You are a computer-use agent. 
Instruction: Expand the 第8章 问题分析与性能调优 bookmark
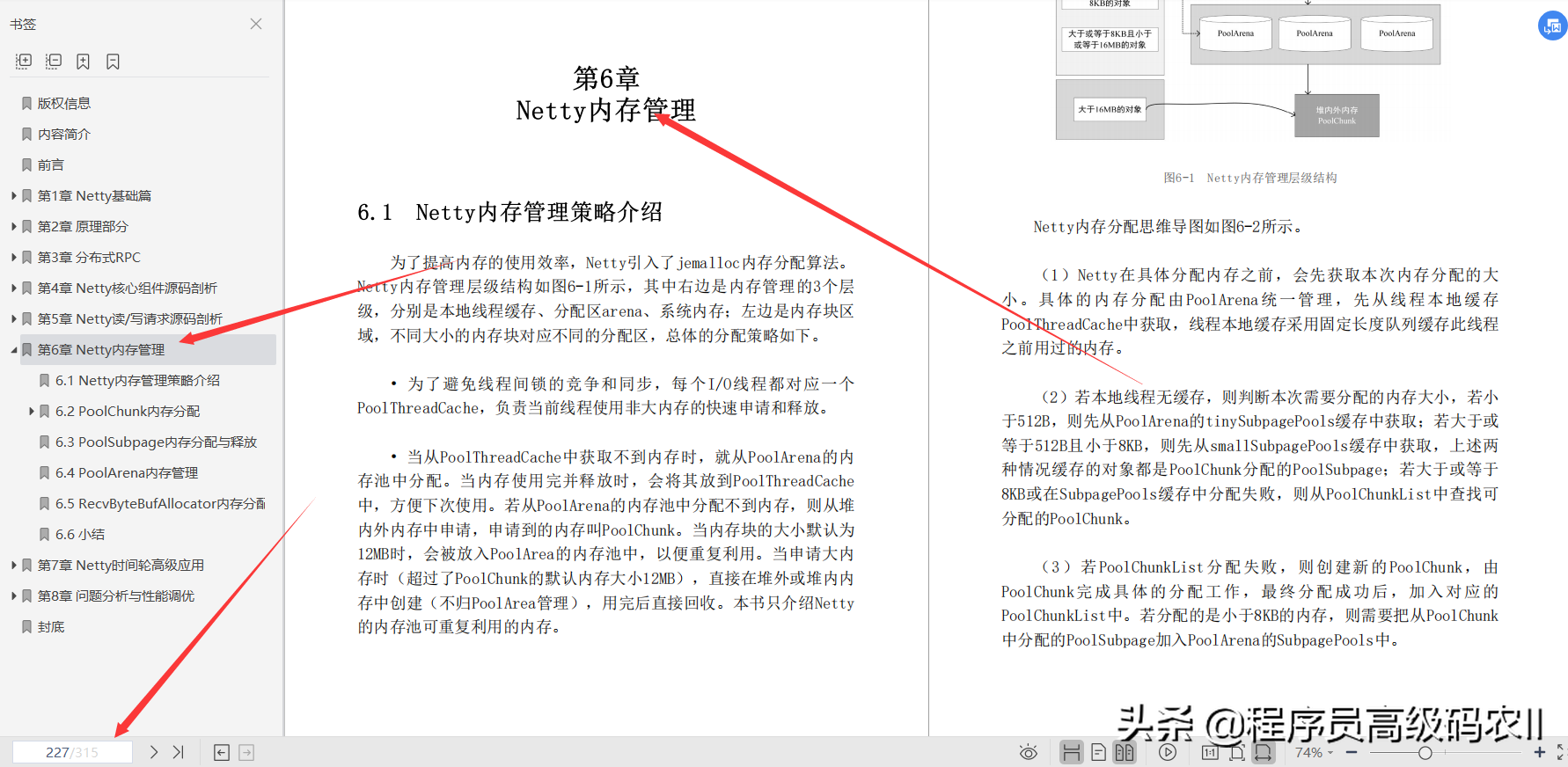[14, 595]
